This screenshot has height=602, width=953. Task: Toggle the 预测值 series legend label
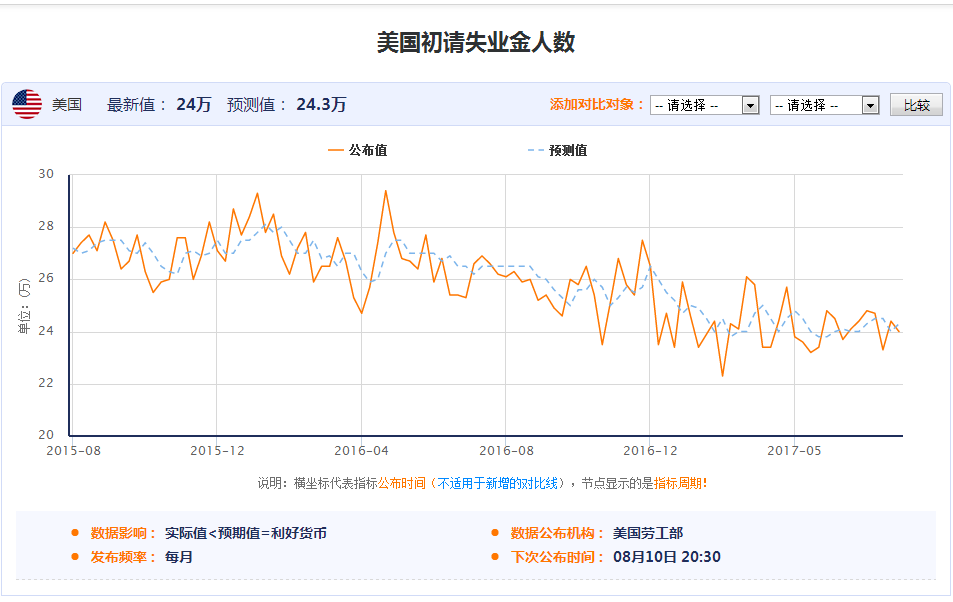tap(568, 151)
